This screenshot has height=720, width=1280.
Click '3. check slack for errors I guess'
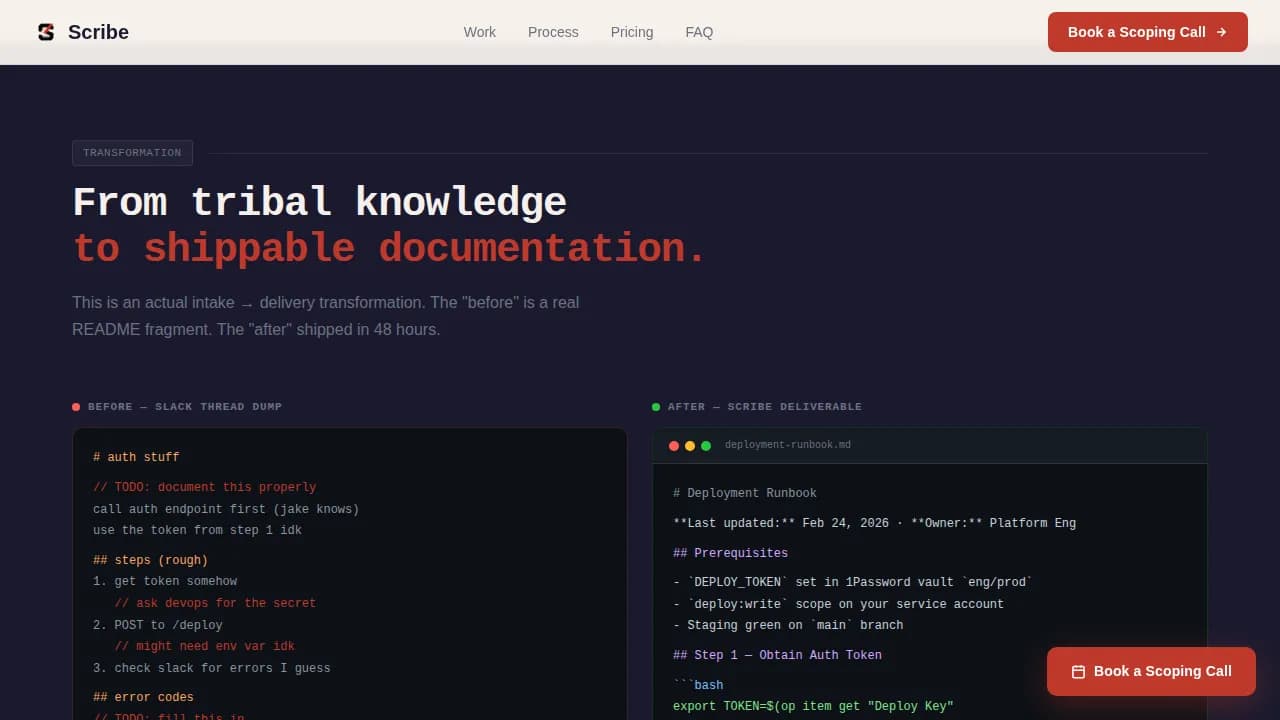(x=211, y=668)
